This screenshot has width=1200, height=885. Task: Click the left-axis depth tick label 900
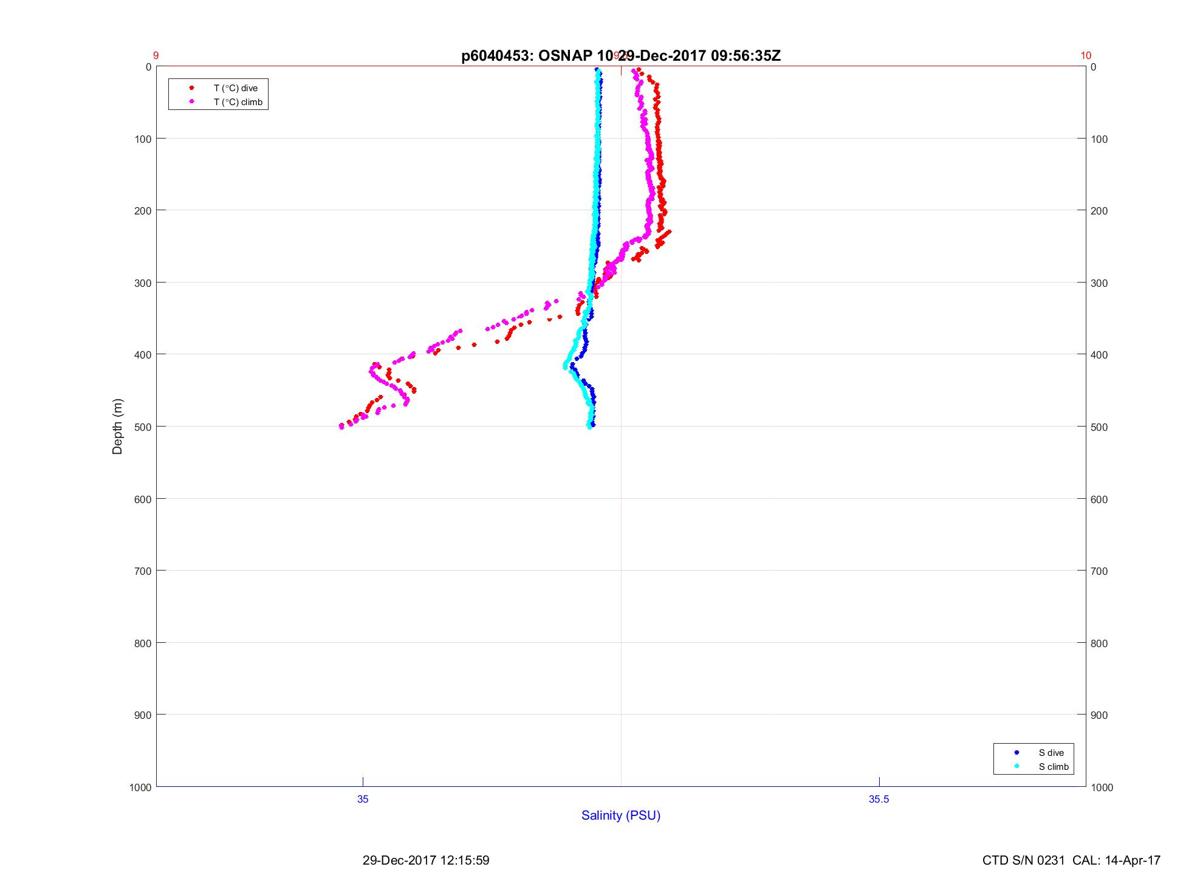click(x=143, y=715)
